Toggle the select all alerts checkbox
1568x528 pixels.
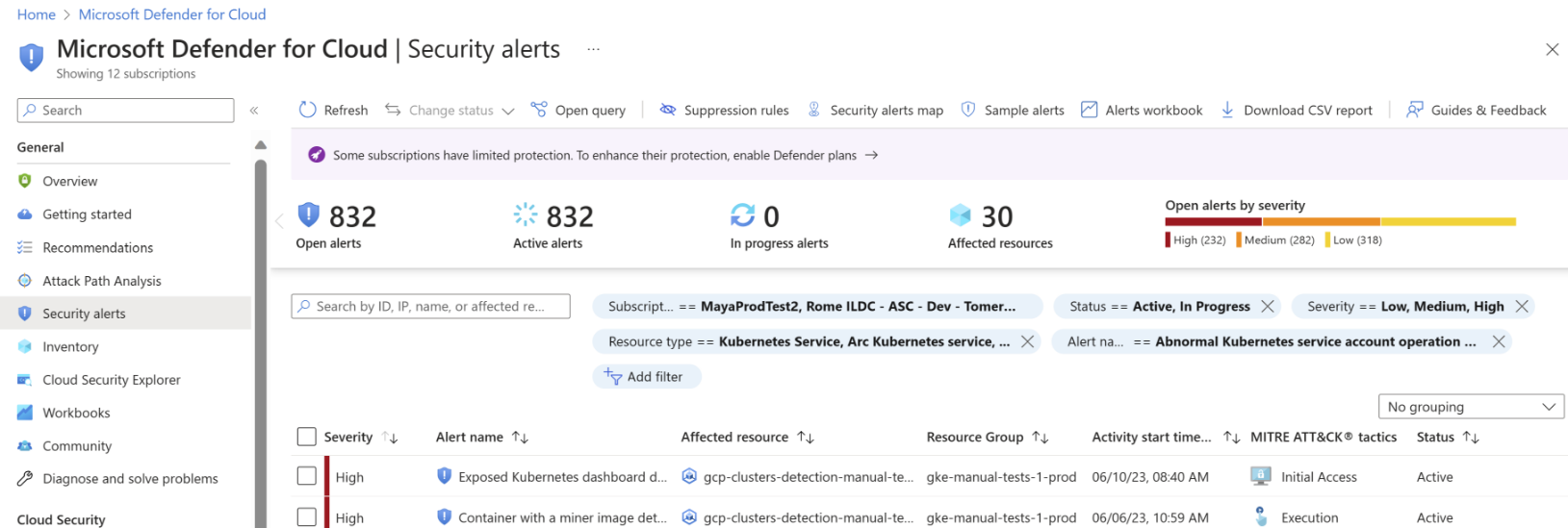click(307, 437)
